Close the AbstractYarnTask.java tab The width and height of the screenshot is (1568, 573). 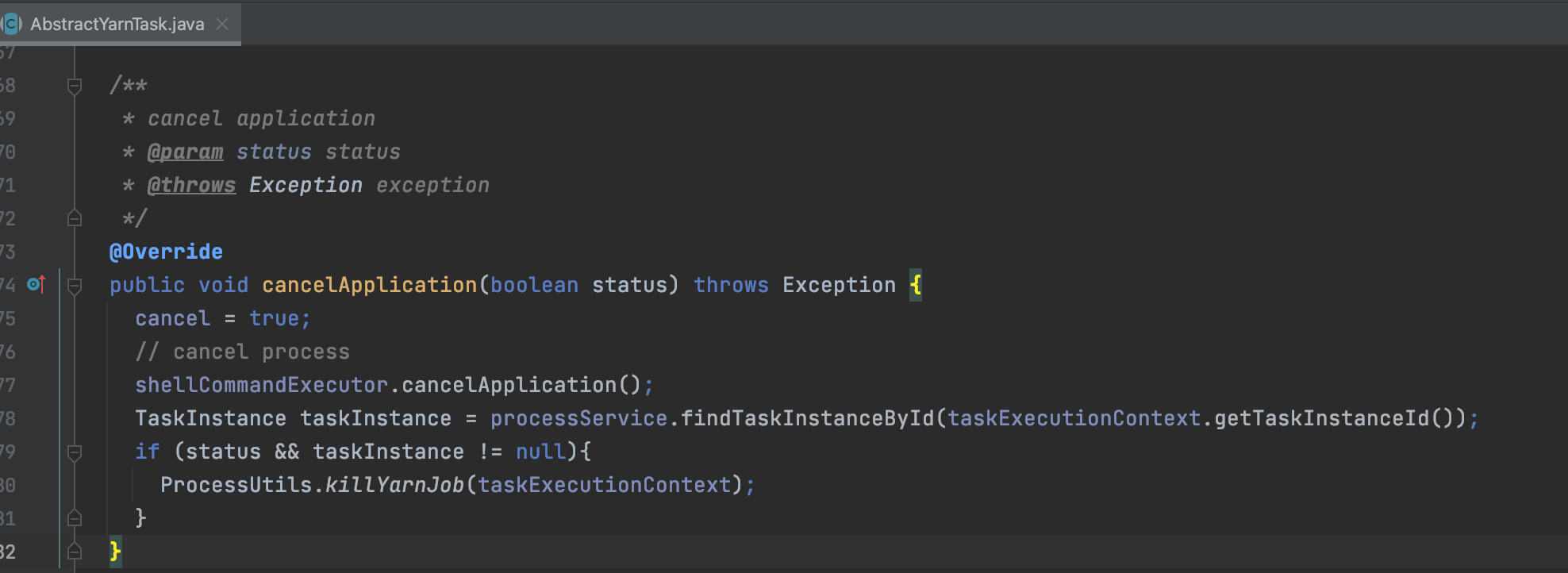(223, 24)
